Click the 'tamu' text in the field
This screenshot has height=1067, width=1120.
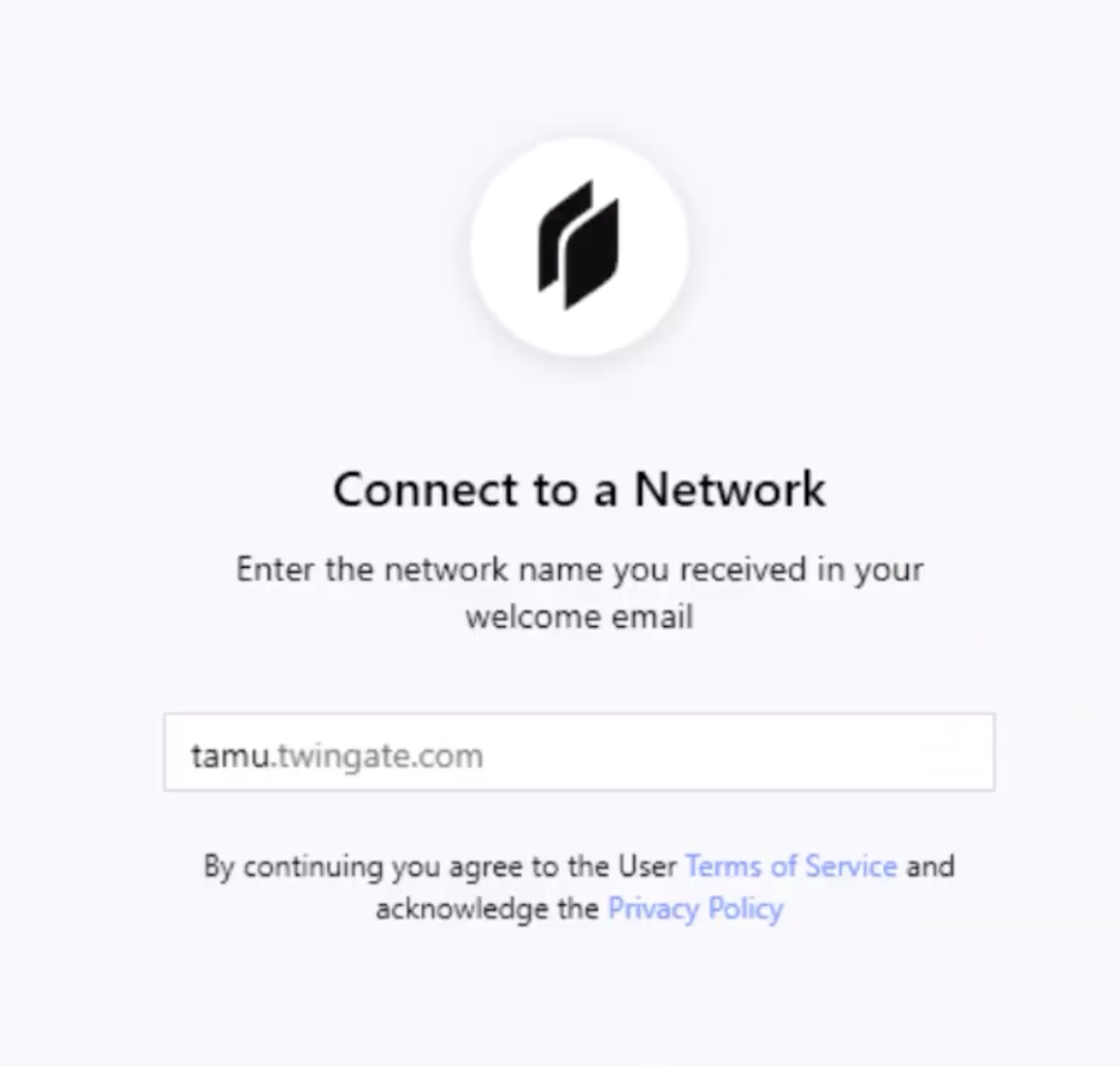tap(230, 756)
